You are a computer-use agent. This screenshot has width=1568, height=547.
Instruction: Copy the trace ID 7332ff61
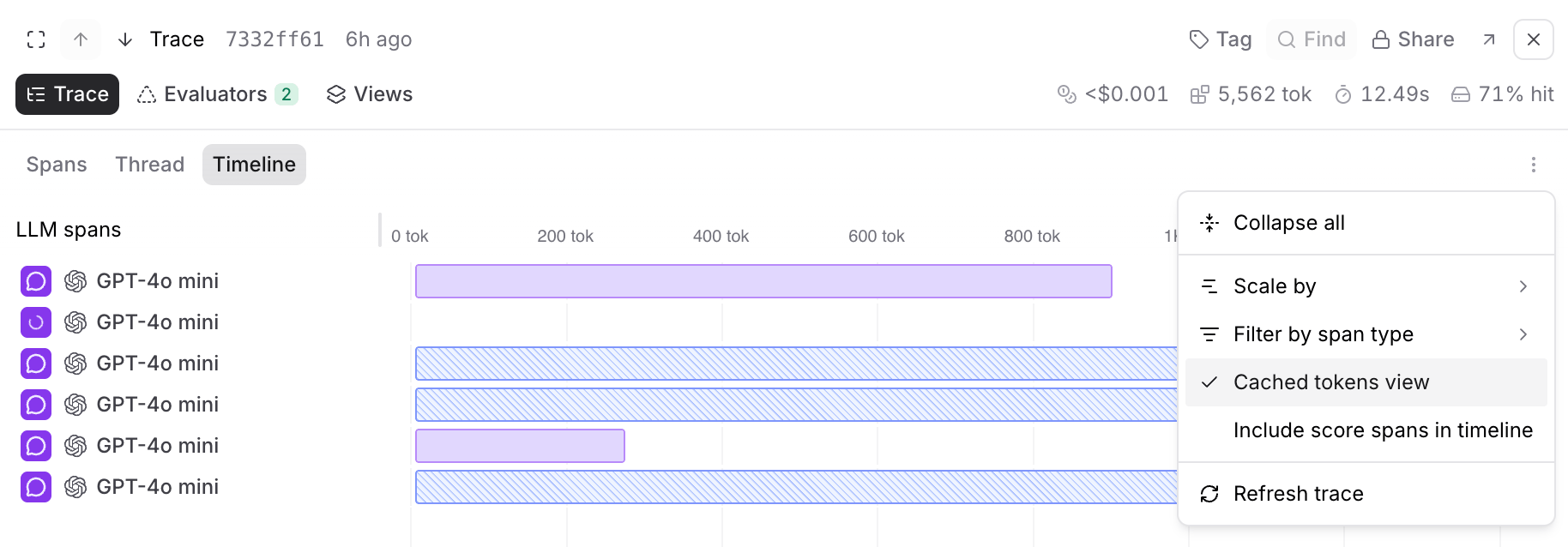274,39
